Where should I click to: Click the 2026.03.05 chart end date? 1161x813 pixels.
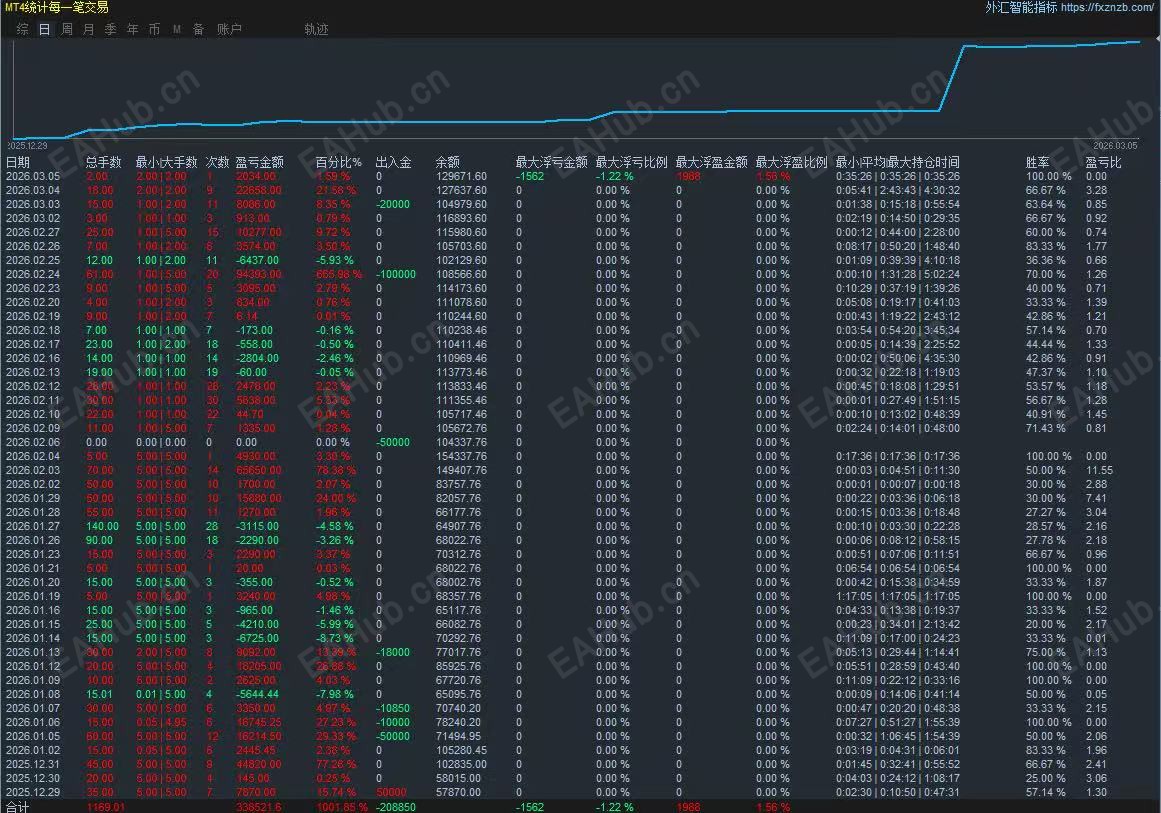pos(1115,146)
